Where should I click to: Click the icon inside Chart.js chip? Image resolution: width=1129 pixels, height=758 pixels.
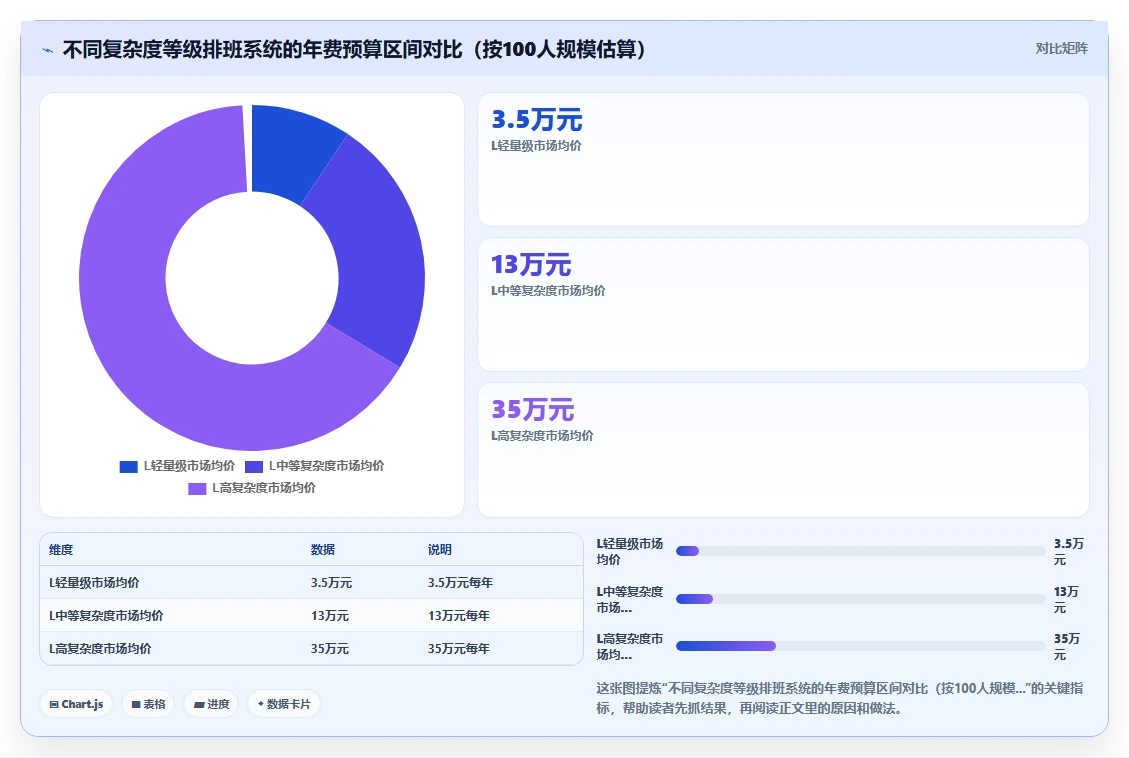pos(54,705)
